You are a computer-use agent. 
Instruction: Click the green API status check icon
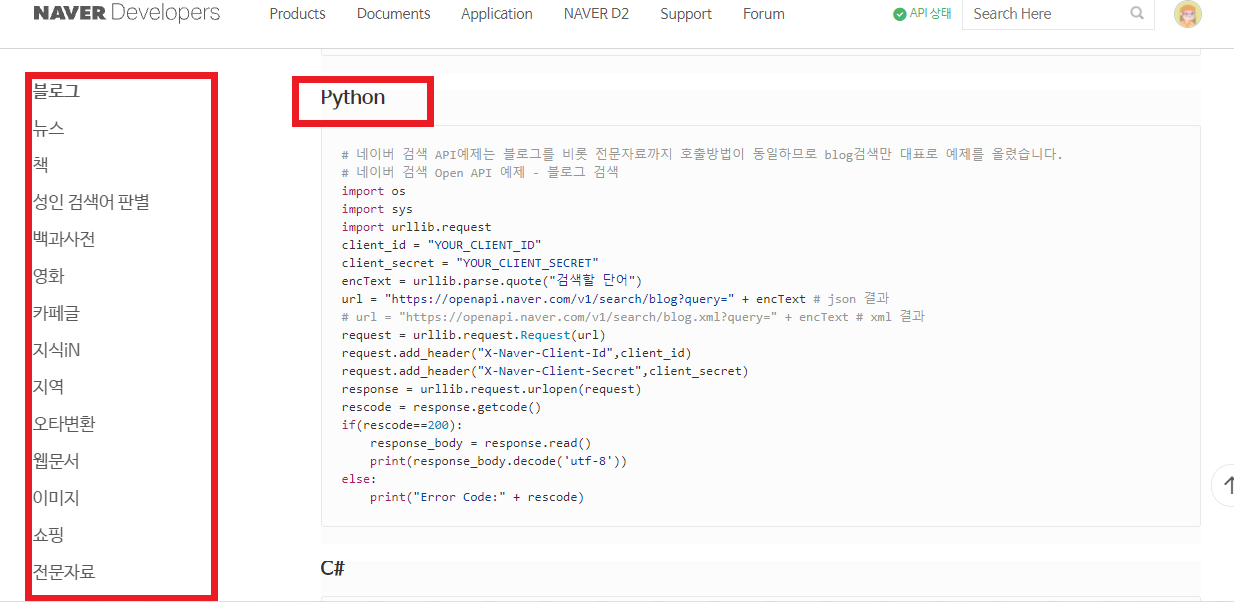[900, 14]
